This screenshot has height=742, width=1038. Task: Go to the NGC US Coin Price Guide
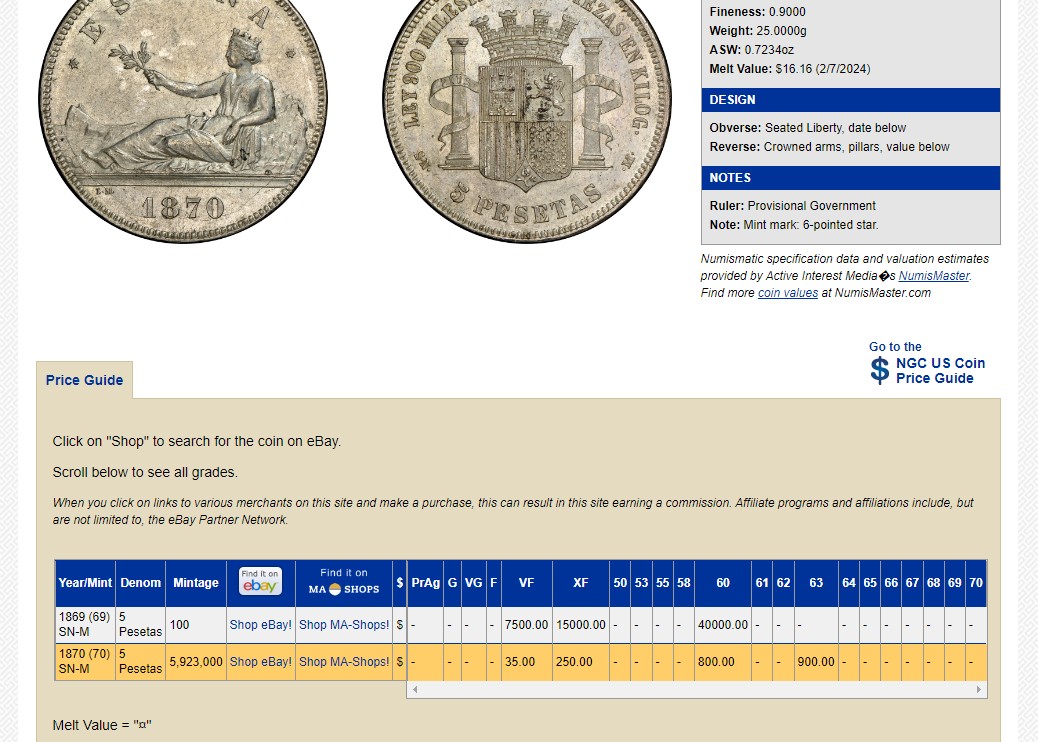tap(939, 370)
